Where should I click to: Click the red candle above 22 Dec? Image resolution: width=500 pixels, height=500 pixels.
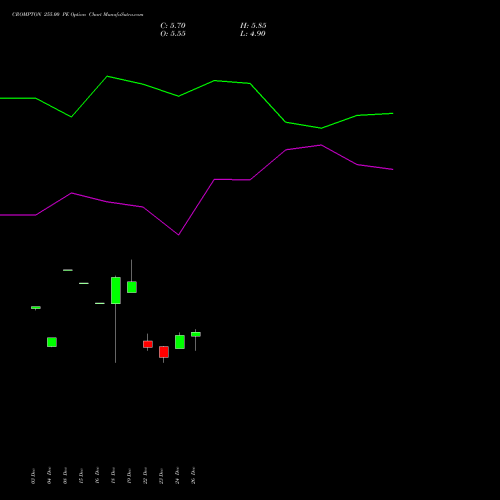(148, 344)
